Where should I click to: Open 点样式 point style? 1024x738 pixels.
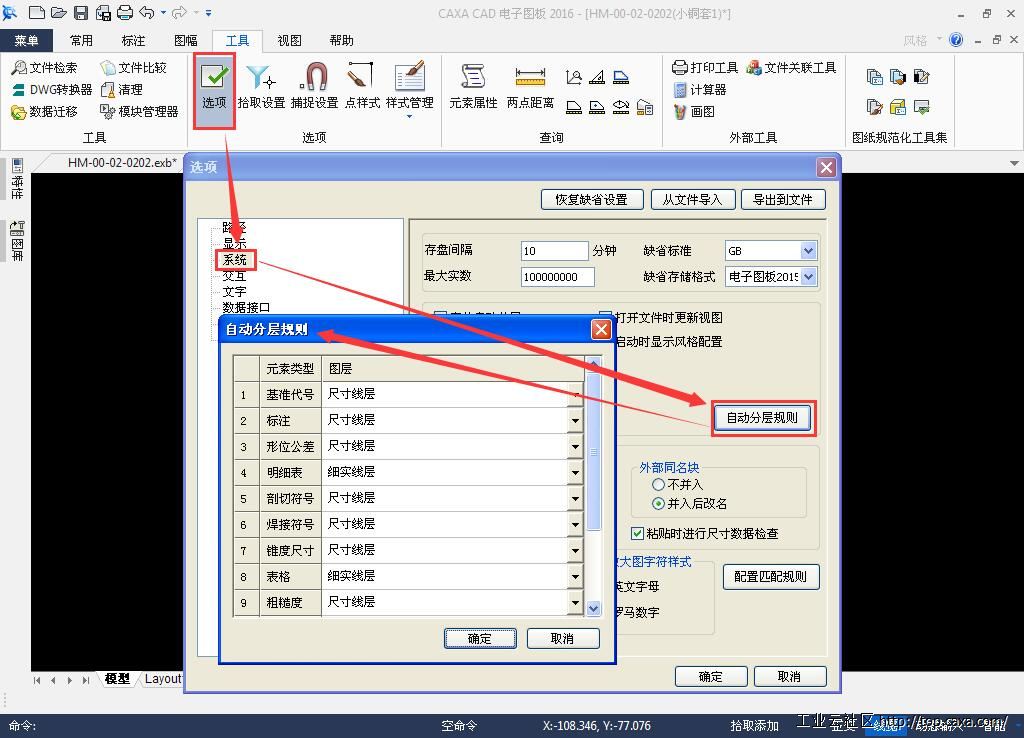[x=362, y=86]
